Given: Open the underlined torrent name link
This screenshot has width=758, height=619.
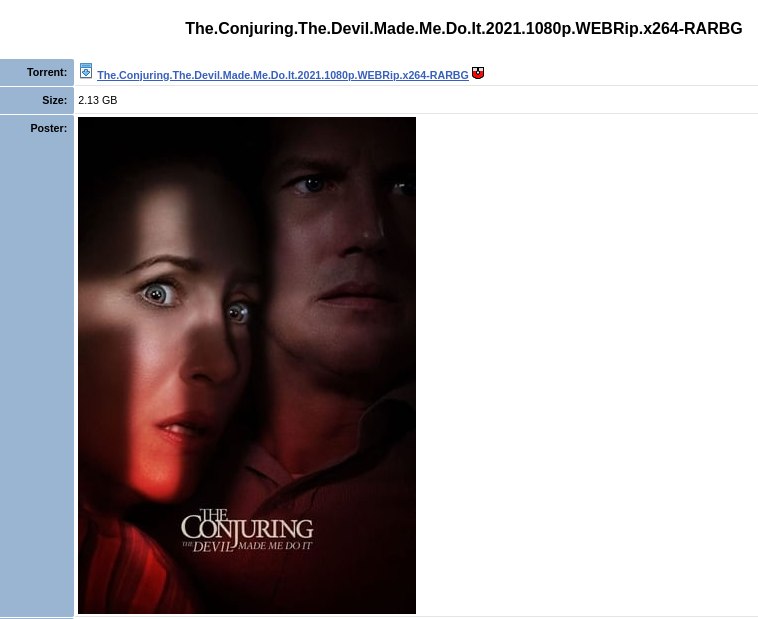Looking at the screenshot, I should 283,75.
